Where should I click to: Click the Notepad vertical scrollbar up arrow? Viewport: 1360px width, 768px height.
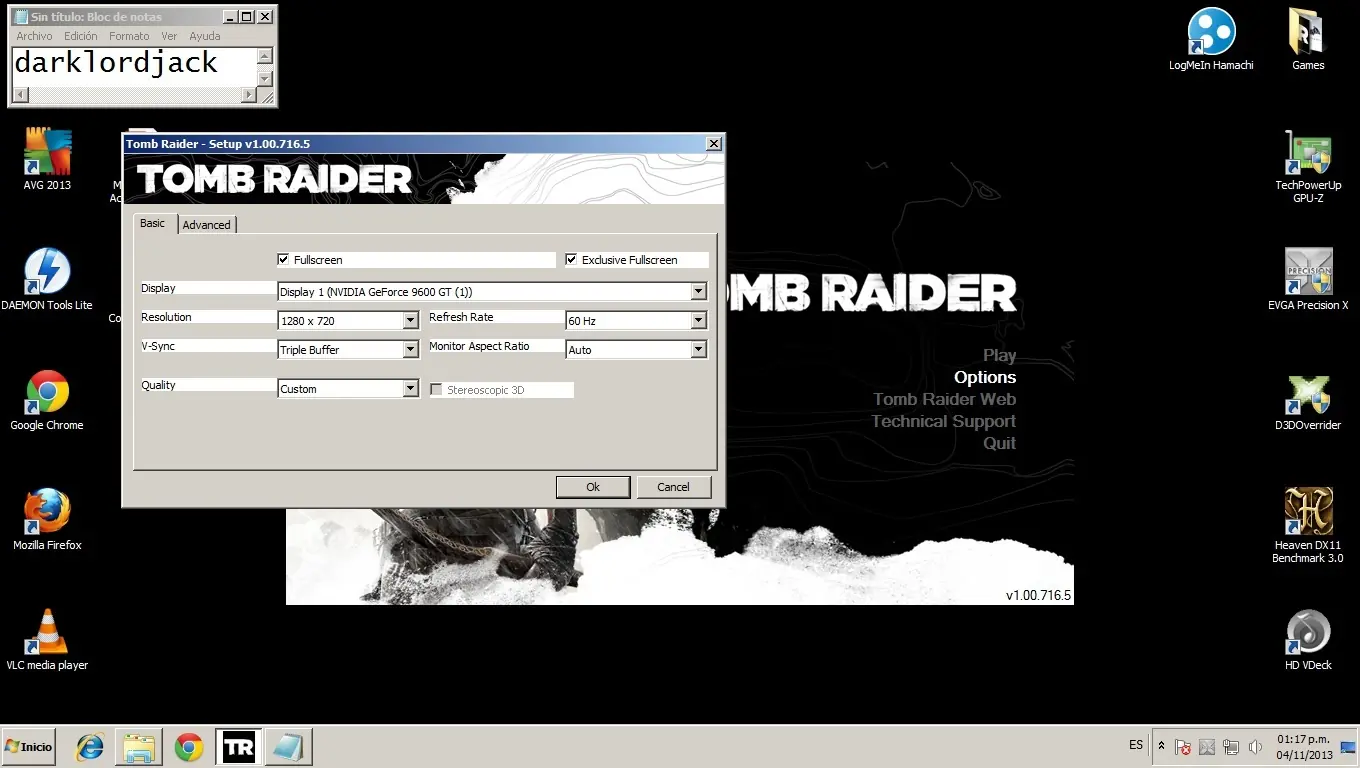(x=265, y=56)
